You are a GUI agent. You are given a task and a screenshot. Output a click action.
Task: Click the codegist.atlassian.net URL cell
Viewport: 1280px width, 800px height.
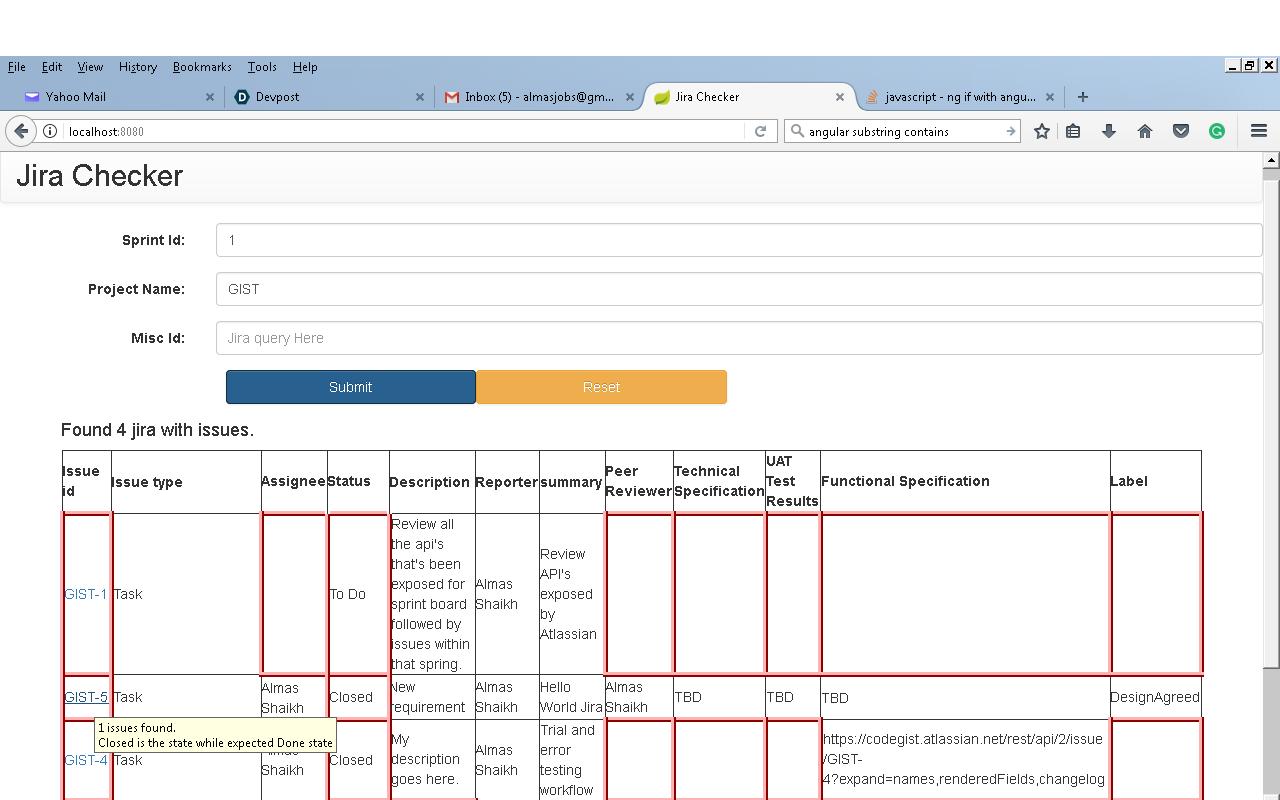pos(963,759)
